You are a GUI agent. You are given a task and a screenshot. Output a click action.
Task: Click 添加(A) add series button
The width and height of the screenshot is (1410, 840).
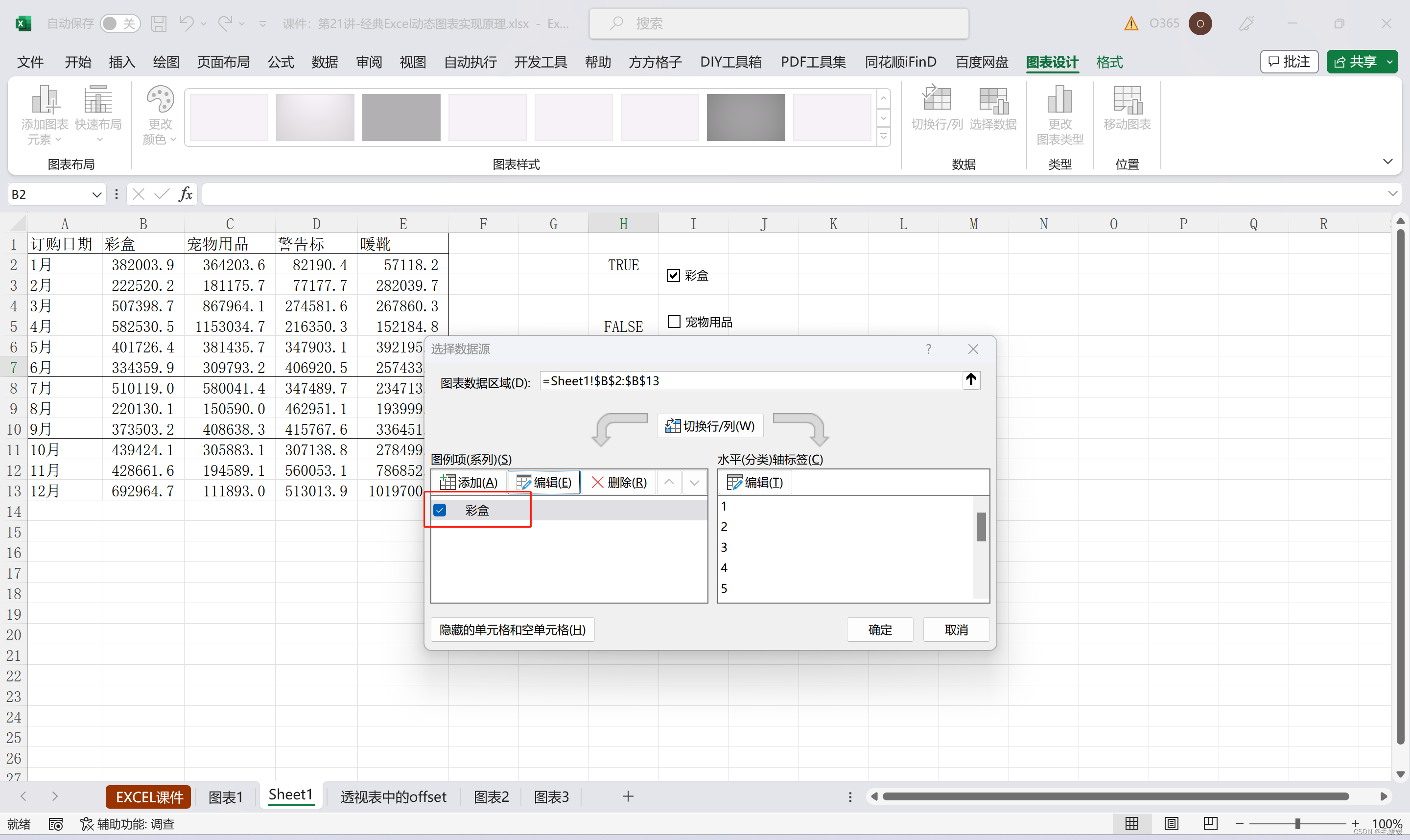pos(469,482)
